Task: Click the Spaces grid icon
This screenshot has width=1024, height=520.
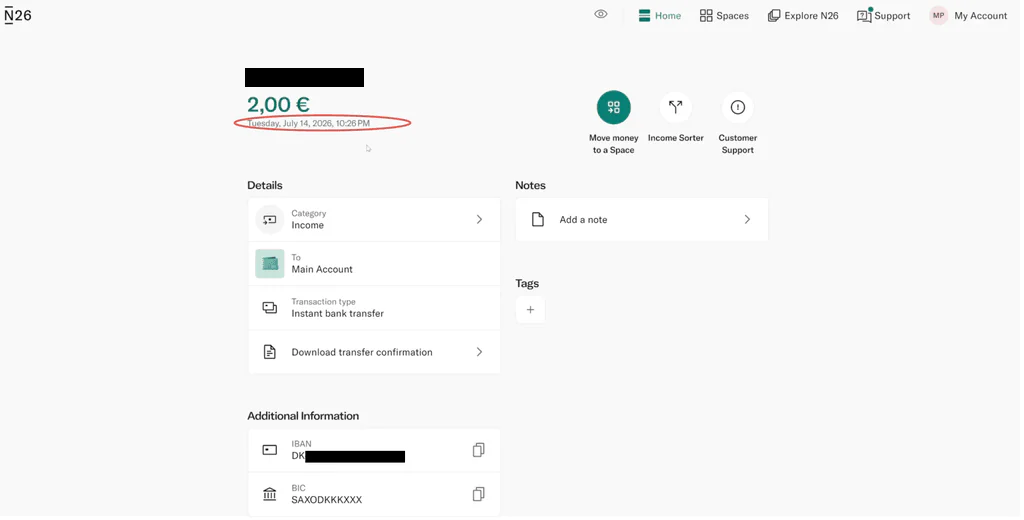Action: tap(706, 16)
